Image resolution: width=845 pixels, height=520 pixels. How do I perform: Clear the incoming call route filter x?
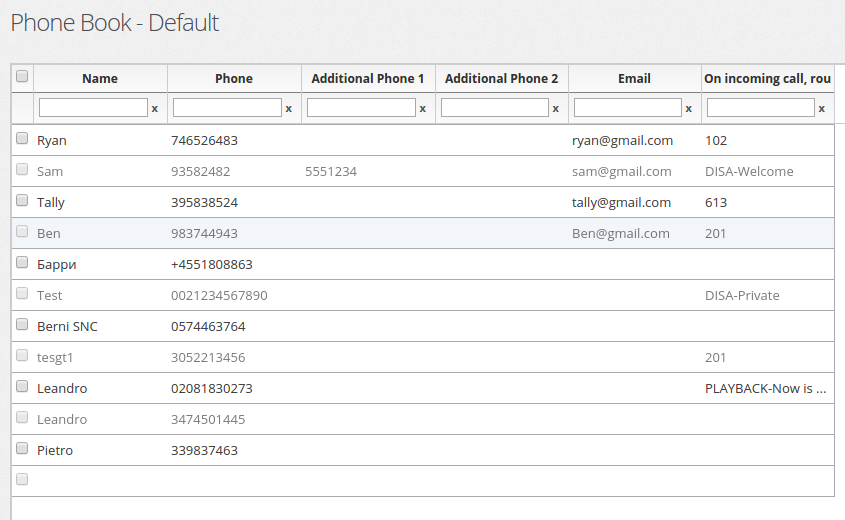click(822, 108)
